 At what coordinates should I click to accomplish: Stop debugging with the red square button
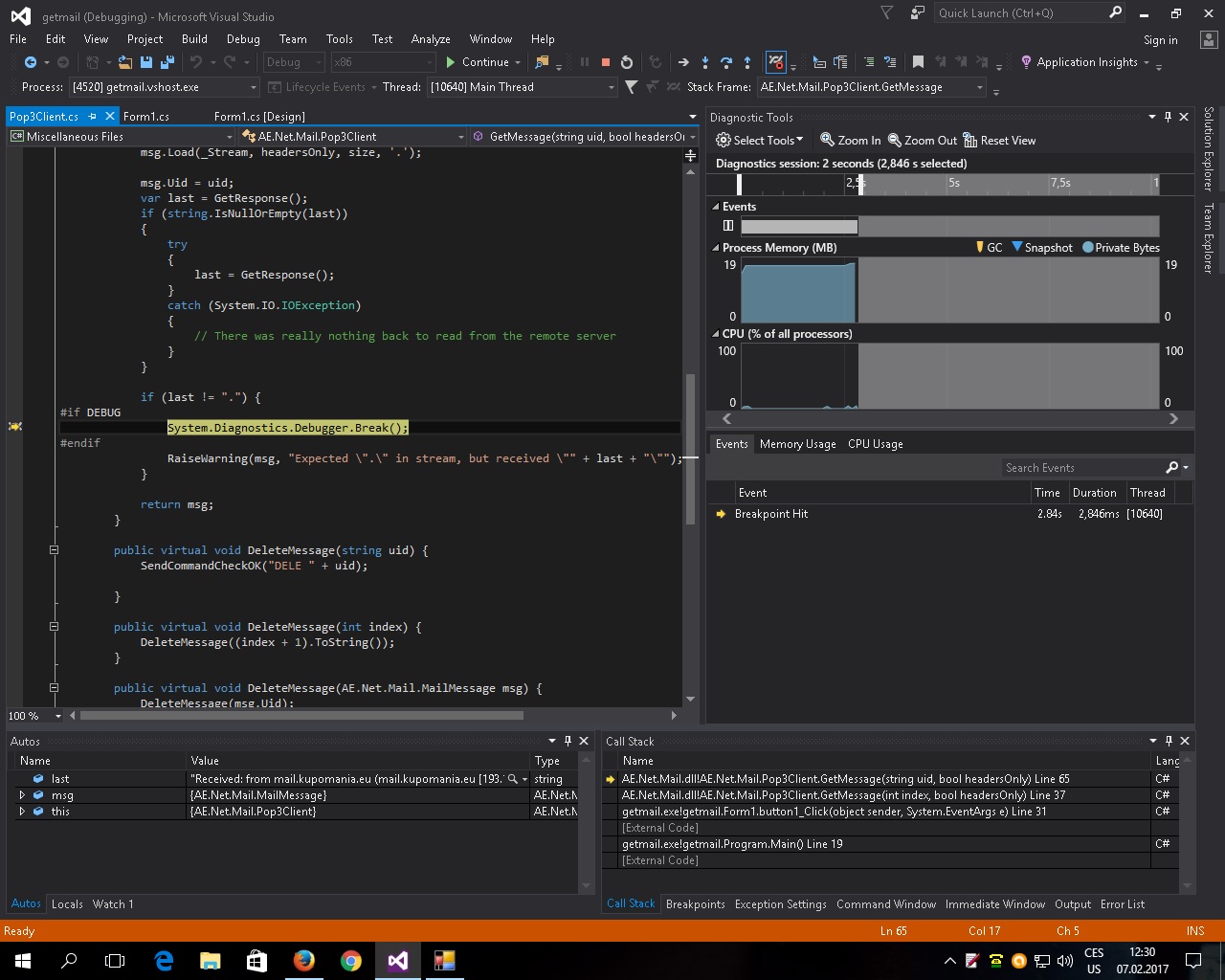coord(605,62)
